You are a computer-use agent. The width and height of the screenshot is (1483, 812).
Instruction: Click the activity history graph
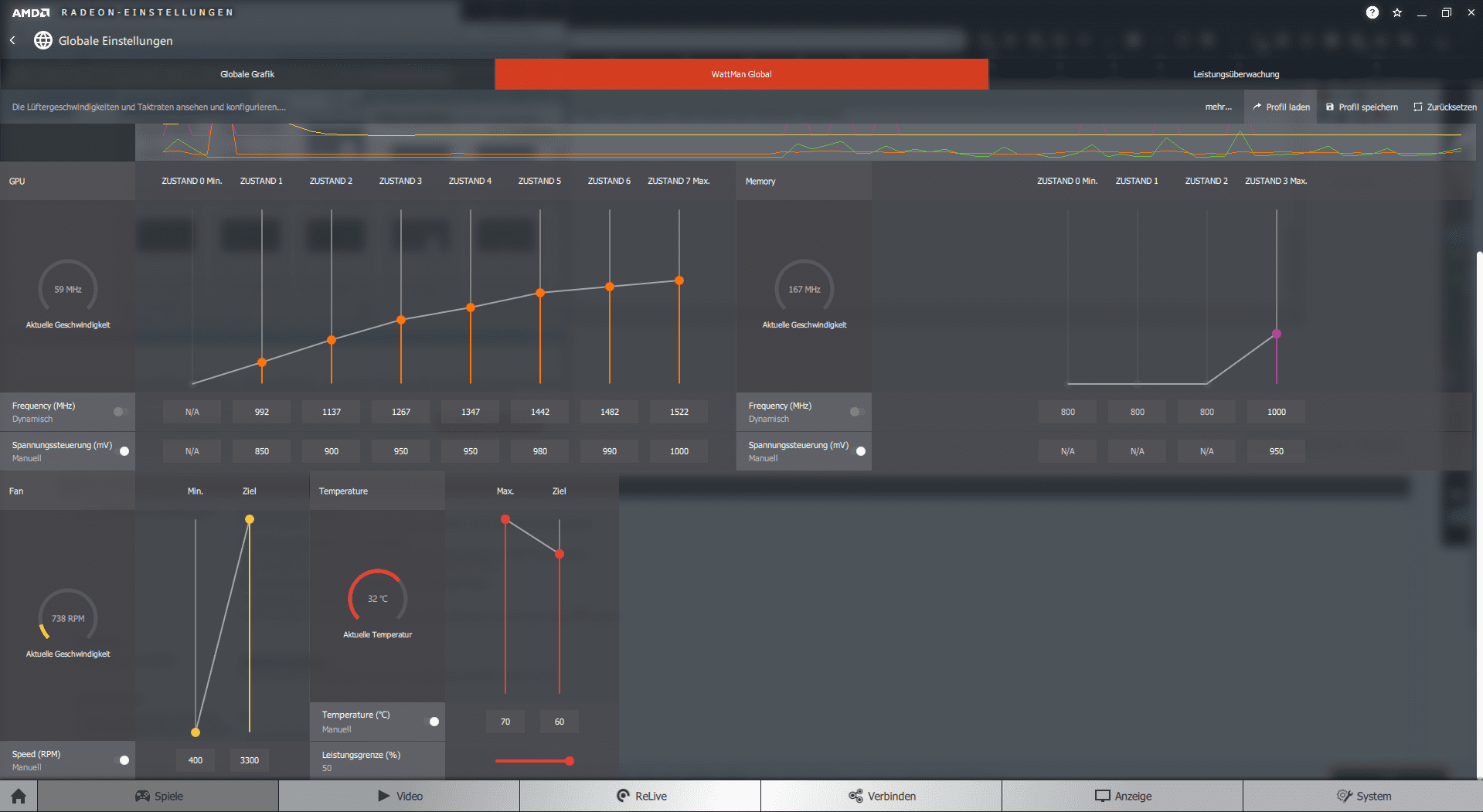coord(805,141)
